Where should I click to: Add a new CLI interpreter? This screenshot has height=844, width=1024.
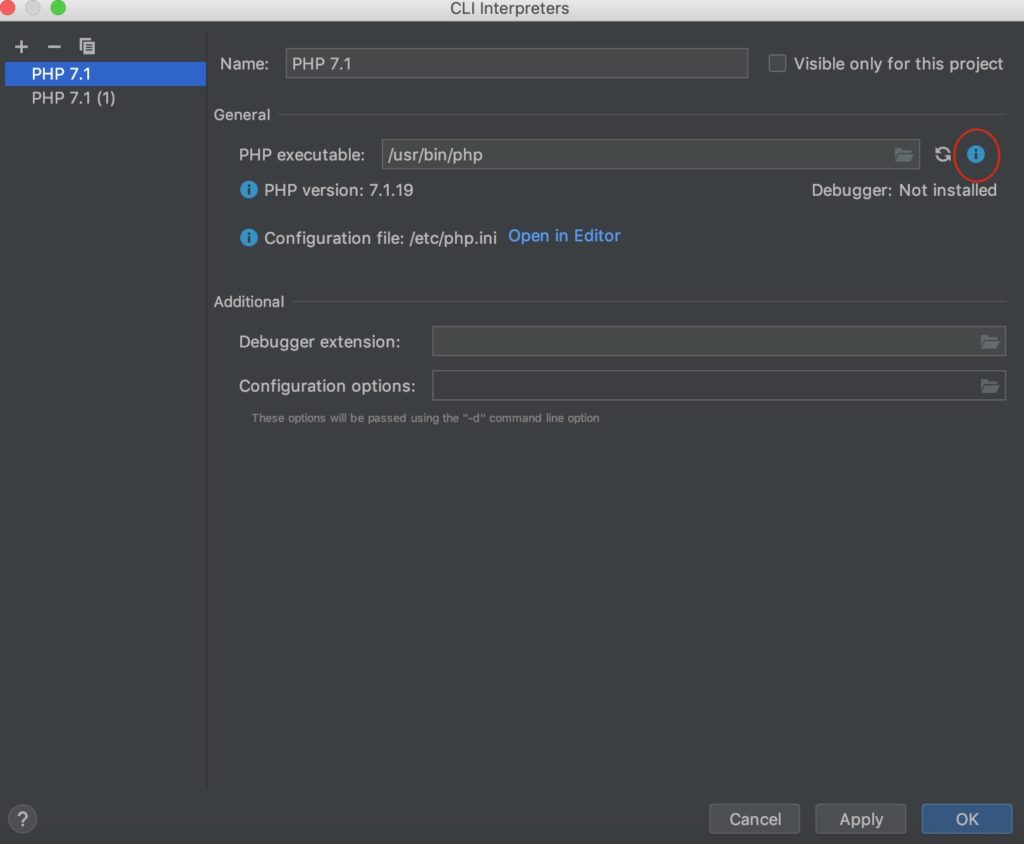(x=21, y=46)
